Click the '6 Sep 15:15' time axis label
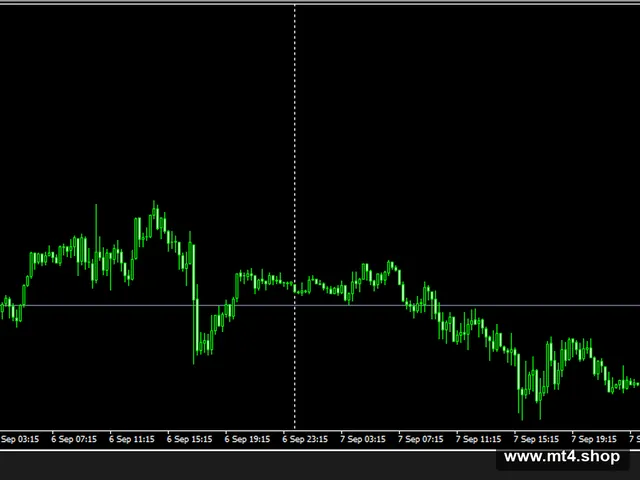 click(189, 439)
